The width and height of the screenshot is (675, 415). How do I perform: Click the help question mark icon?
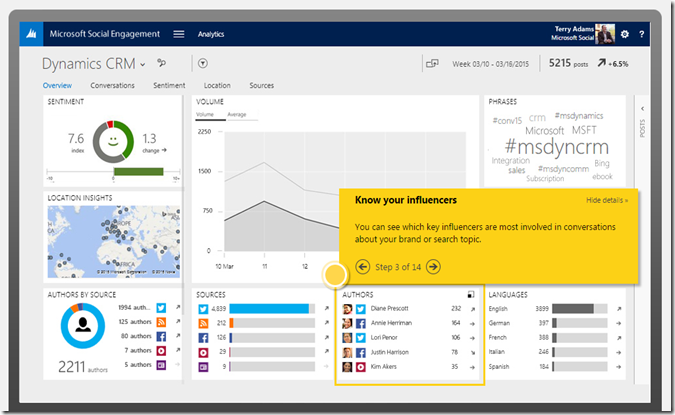coord(641,34)
